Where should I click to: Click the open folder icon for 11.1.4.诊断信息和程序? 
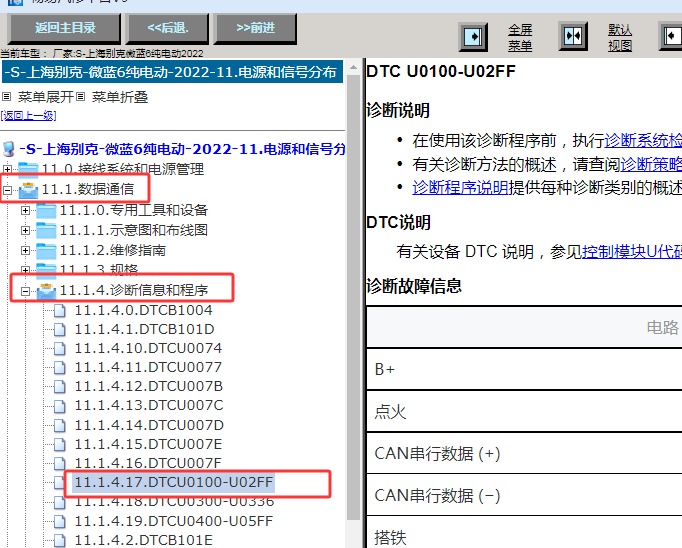46,291
